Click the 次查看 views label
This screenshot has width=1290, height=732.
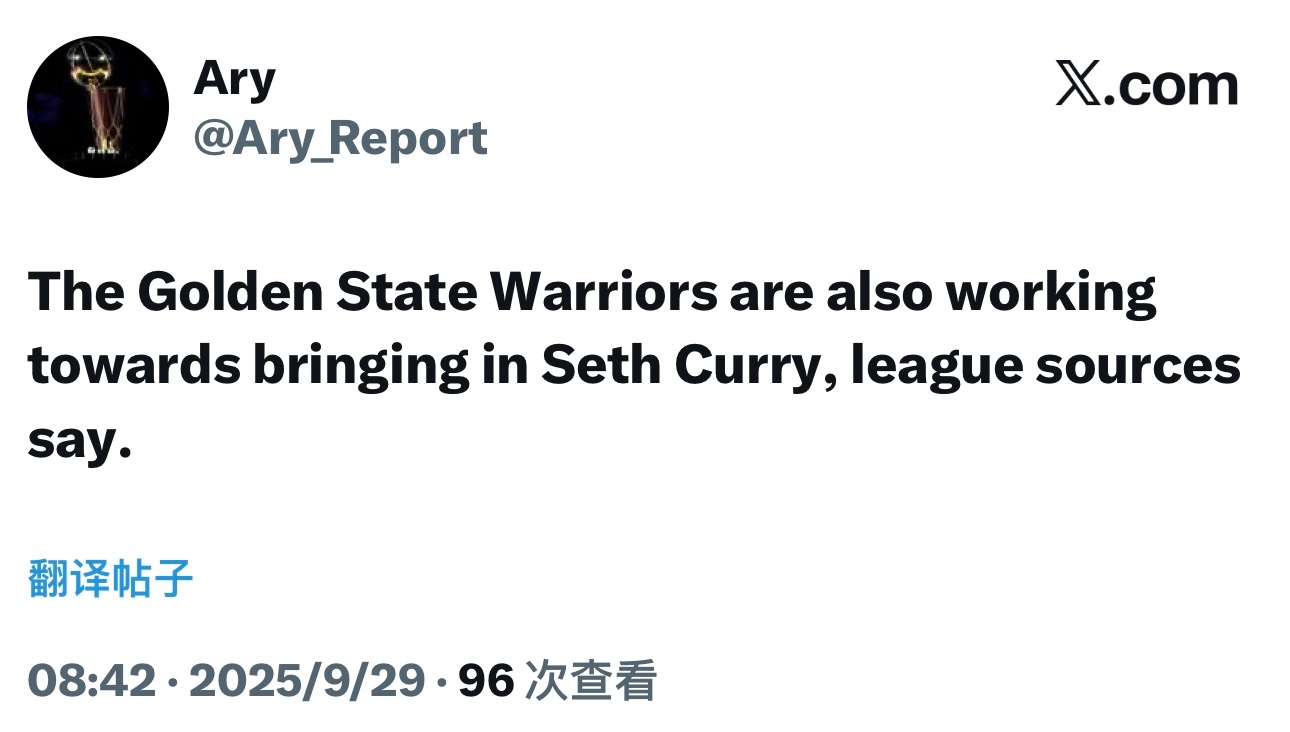[x=591, y=681]
